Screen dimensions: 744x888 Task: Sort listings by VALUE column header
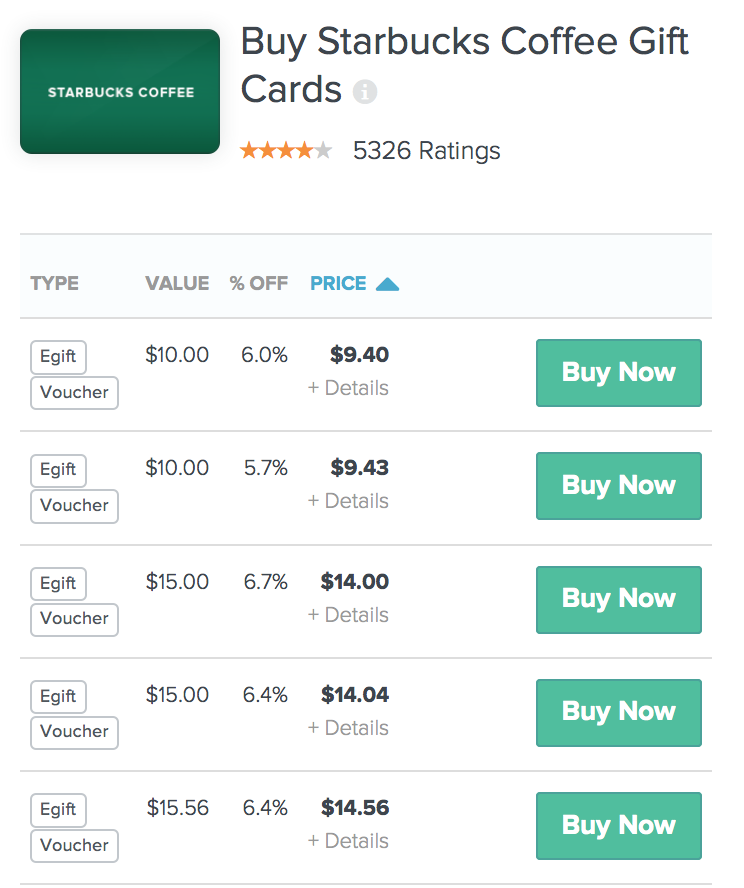click(177, 283)
